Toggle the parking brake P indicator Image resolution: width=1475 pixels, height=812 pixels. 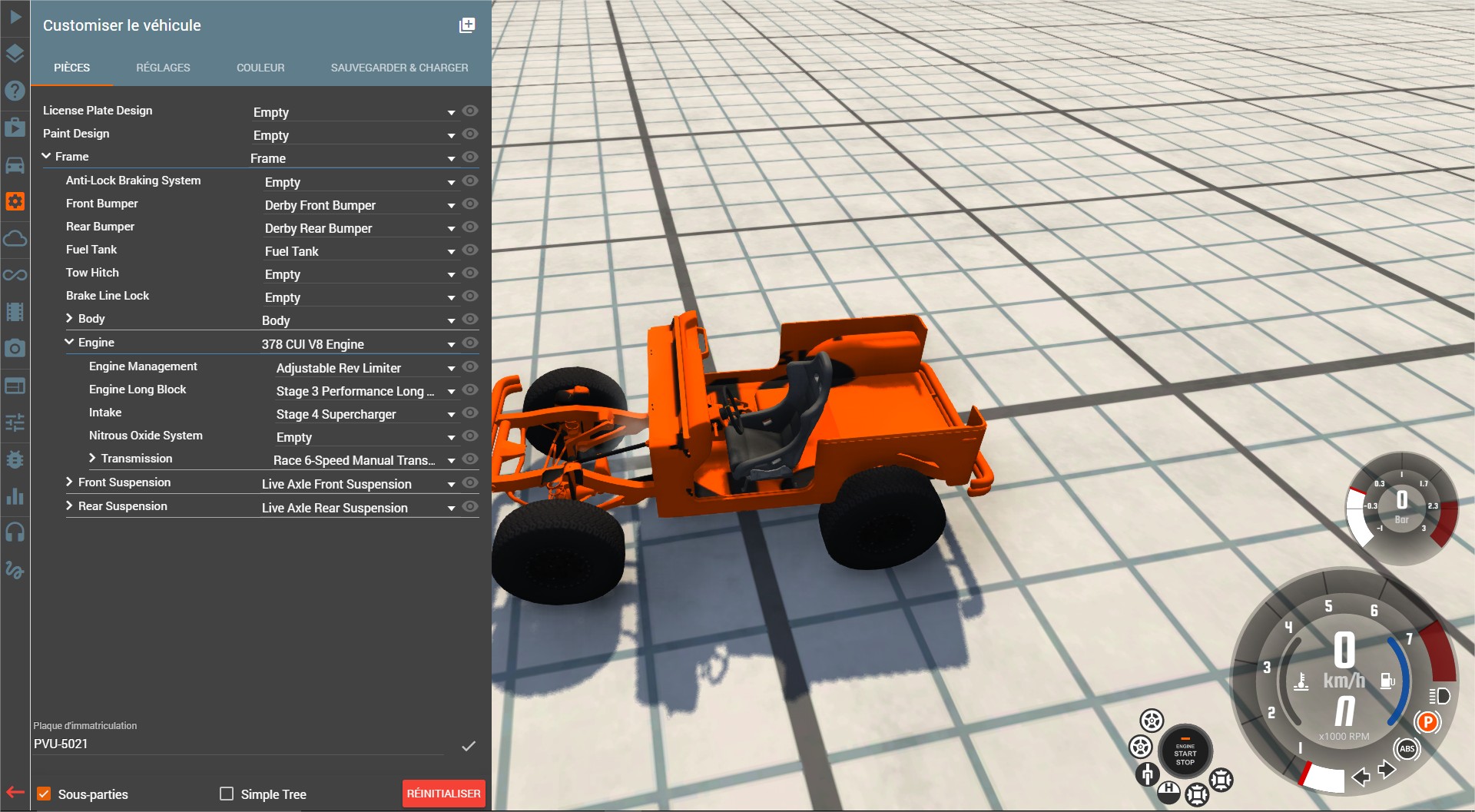click(1427, 722)
